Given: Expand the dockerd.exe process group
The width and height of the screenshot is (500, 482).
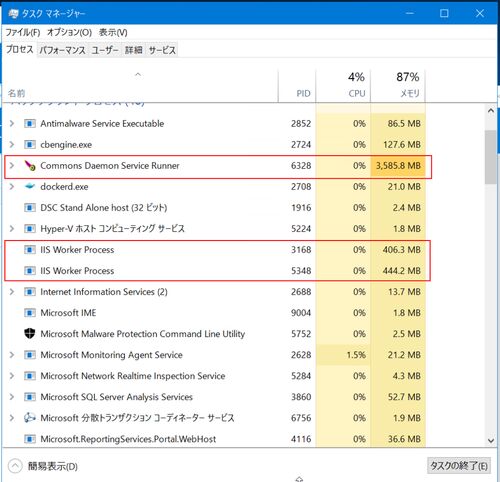Looking at the screenshot, I should click(x=12, y=187).
